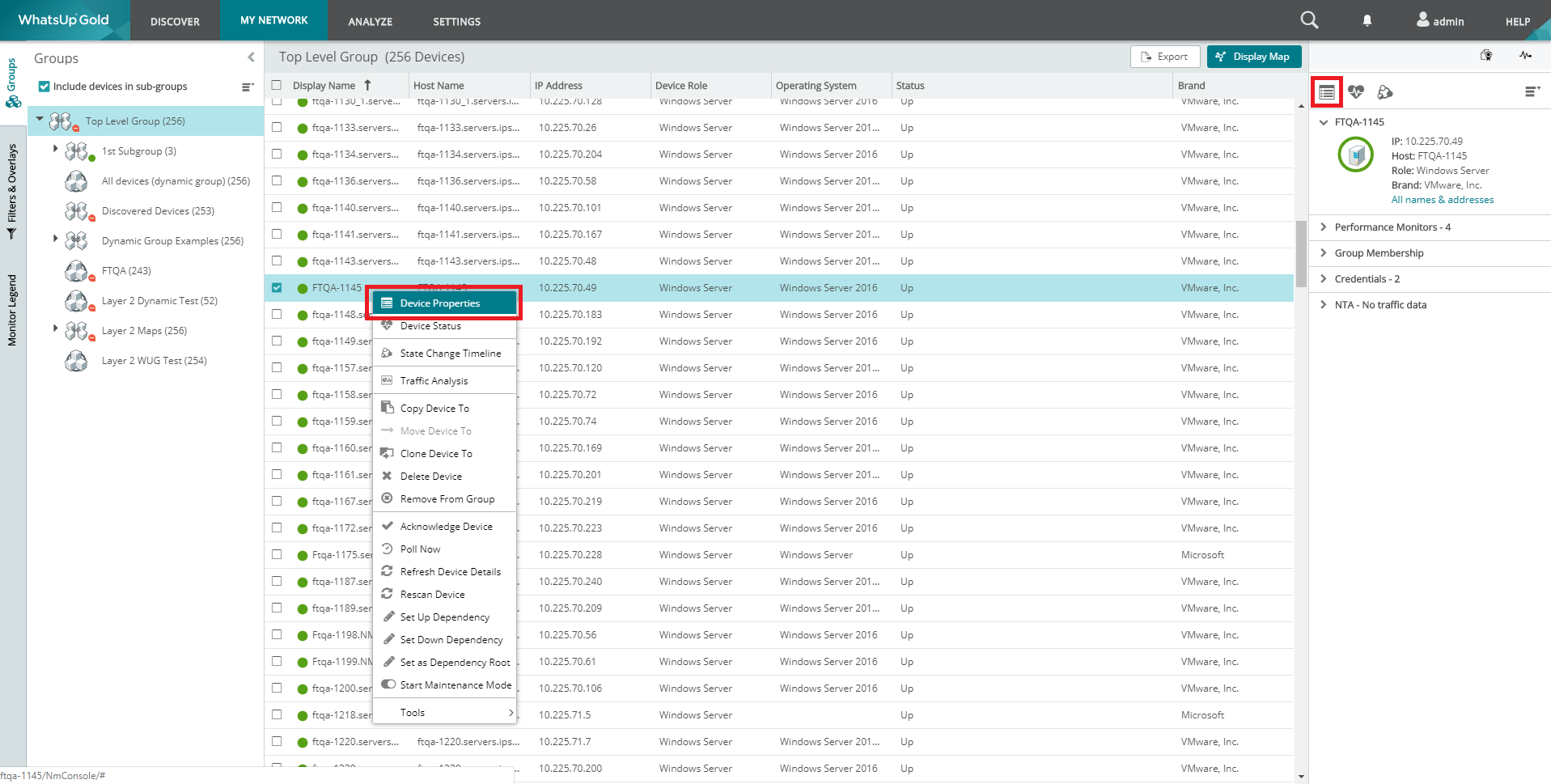Viewport: 1551px width, 784px height.
Task: Uncheck the FTQA-1145 row checkbox
Action: click(x=277, y=287)
